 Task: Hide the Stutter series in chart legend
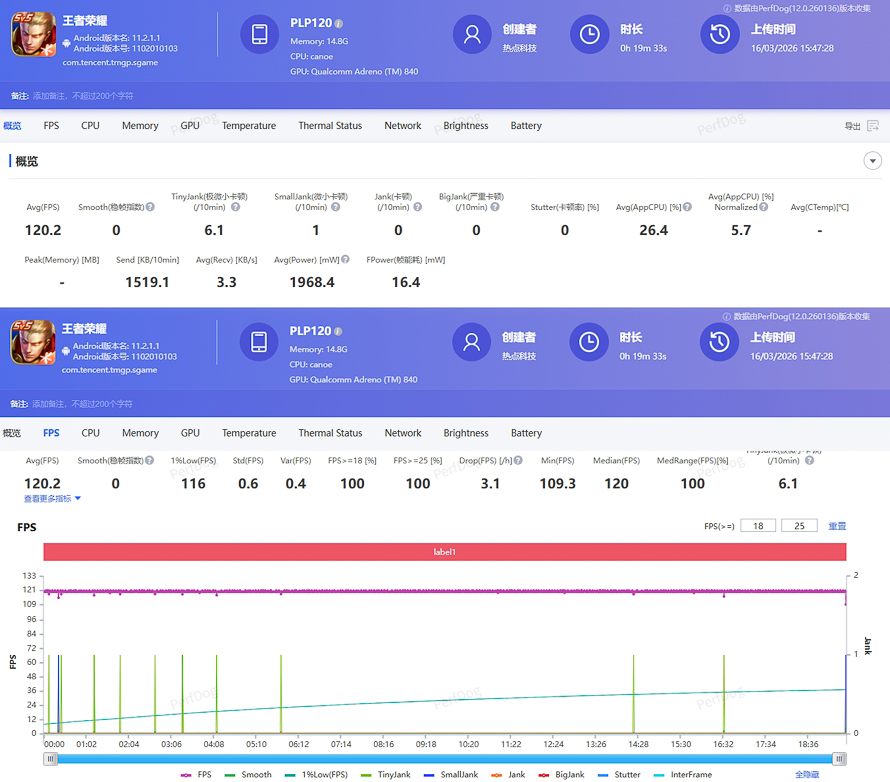point(620,774)
